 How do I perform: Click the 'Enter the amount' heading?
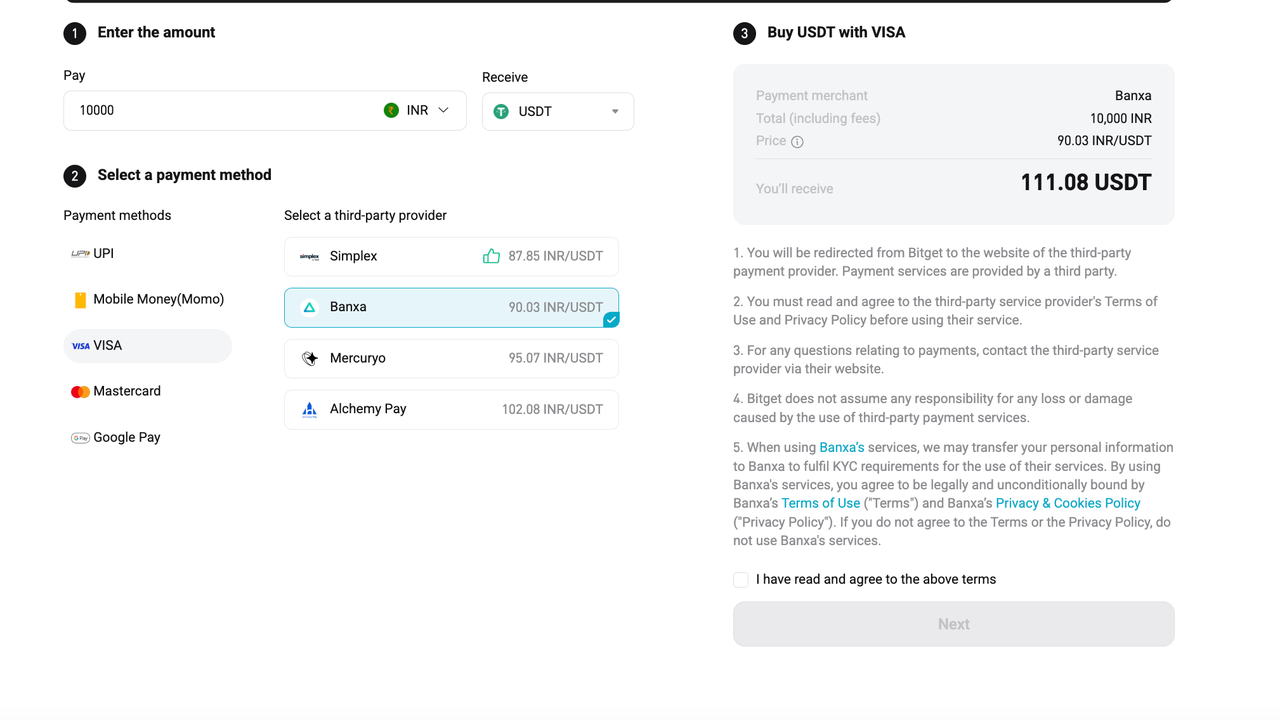click(x=156, y=33)
